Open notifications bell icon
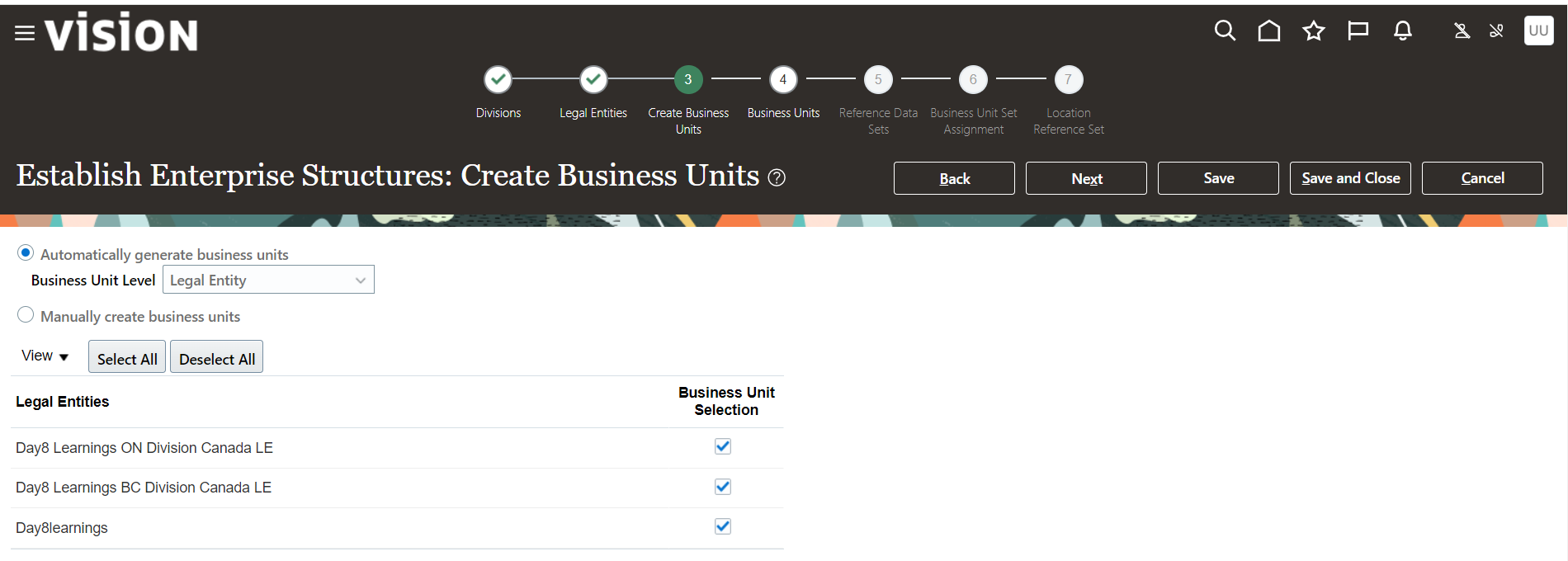The width and height of the screenshot is (1568, 561). click(1402, 31)
